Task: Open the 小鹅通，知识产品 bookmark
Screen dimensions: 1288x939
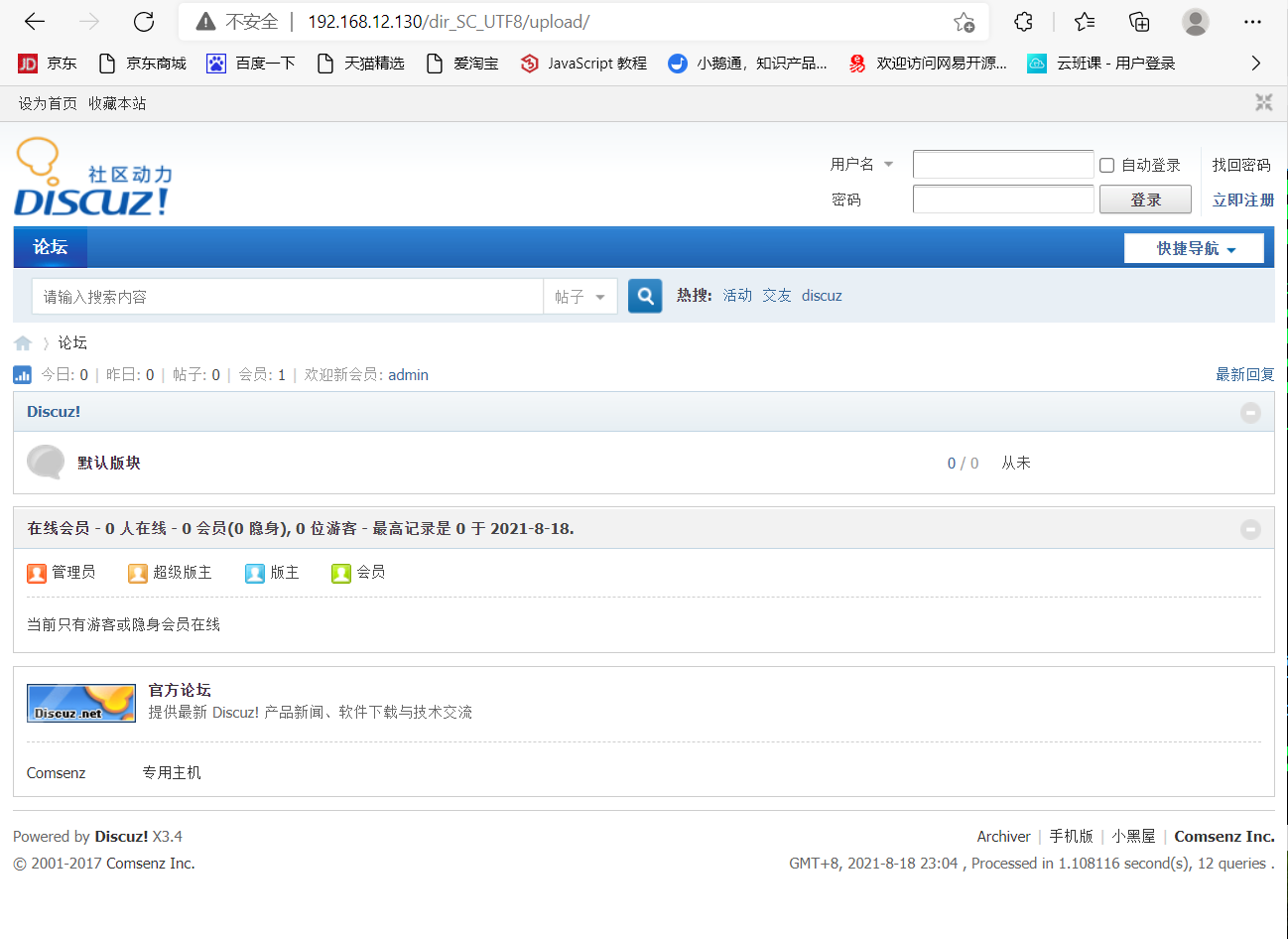Action: coord(748,64)
